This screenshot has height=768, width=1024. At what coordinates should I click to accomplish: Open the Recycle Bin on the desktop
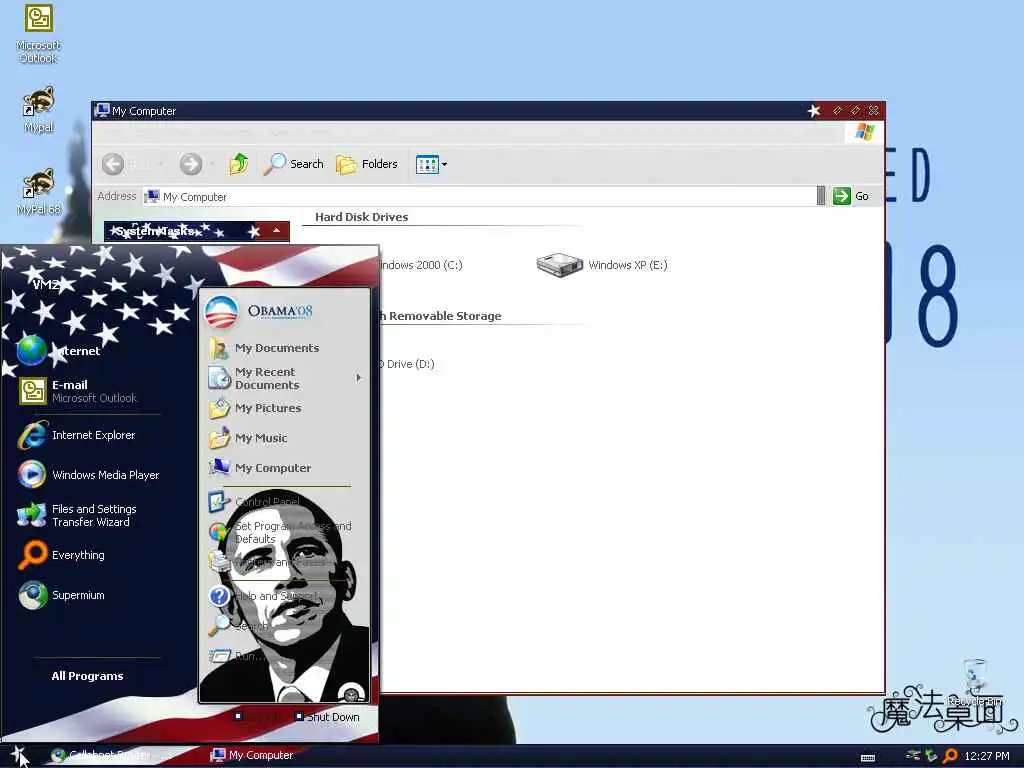[974, 681]
